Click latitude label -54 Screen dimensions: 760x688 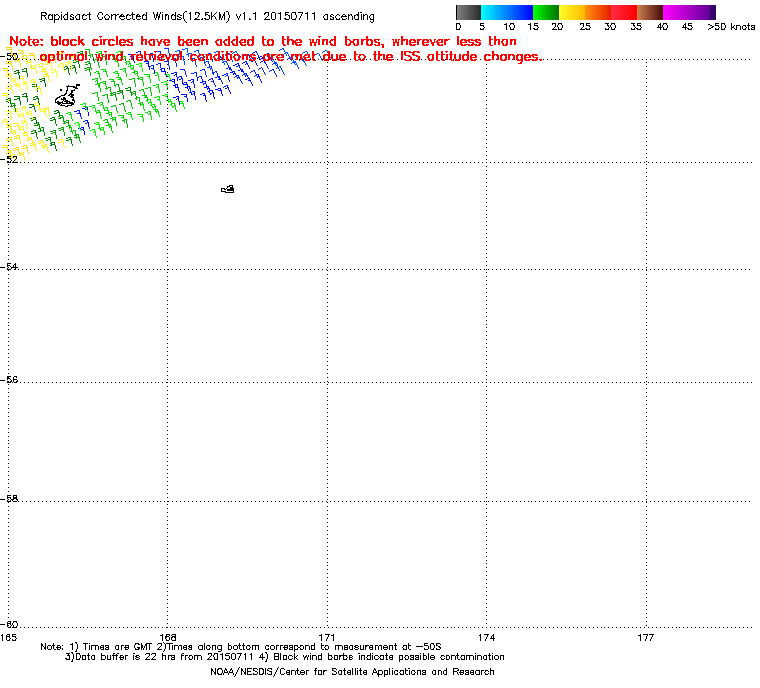coord(9,267)
